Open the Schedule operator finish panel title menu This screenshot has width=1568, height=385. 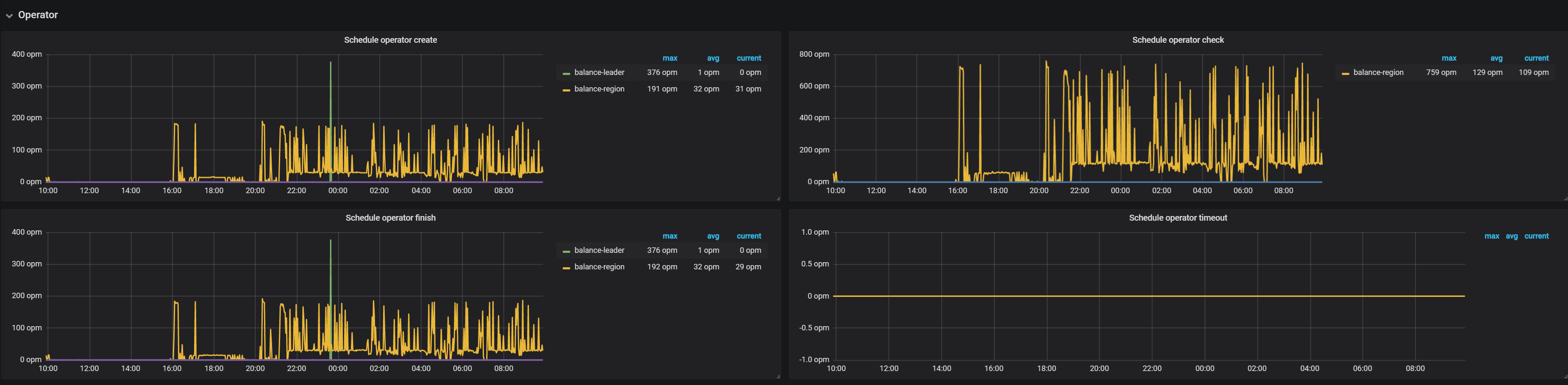point(390,218)
